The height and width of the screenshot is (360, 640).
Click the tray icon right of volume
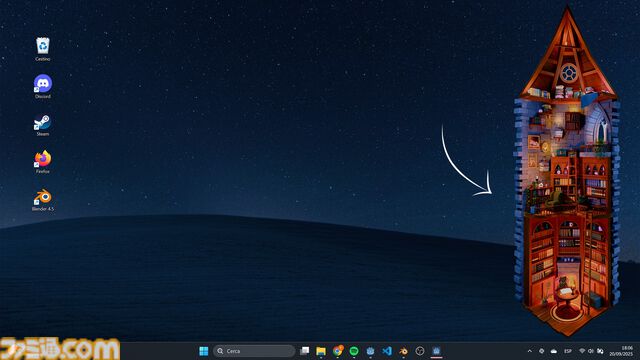click(x=600, y=351)
